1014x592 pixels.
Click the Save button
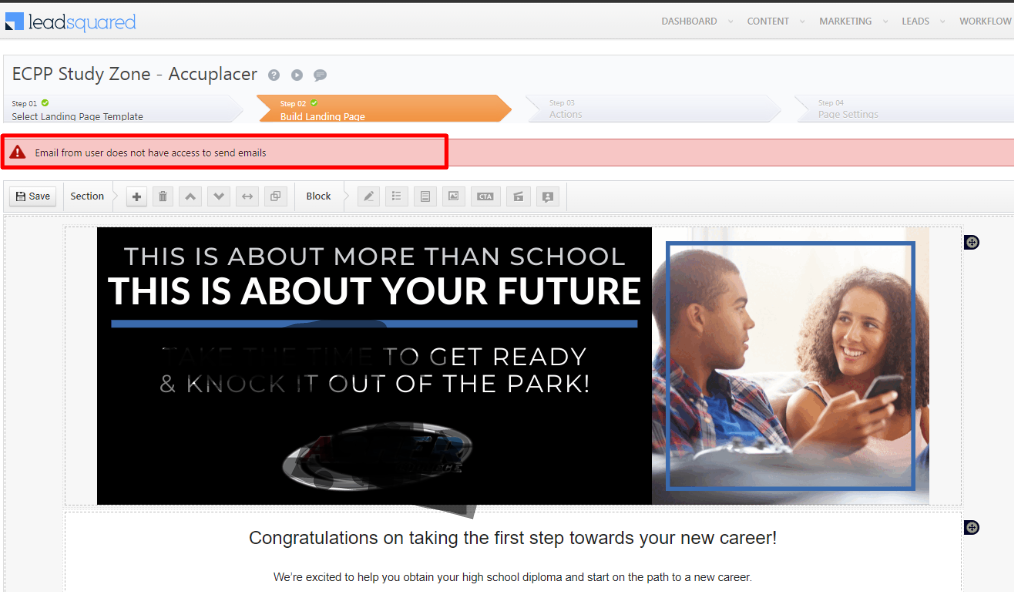pyautogui.click(x=33, y=196)
